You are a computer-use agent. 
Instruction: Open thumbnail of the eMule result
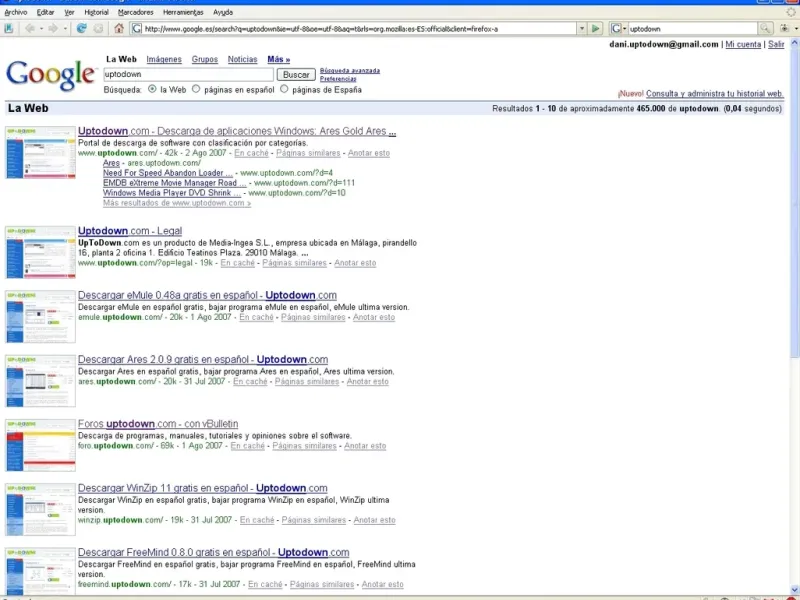point(41,316)
